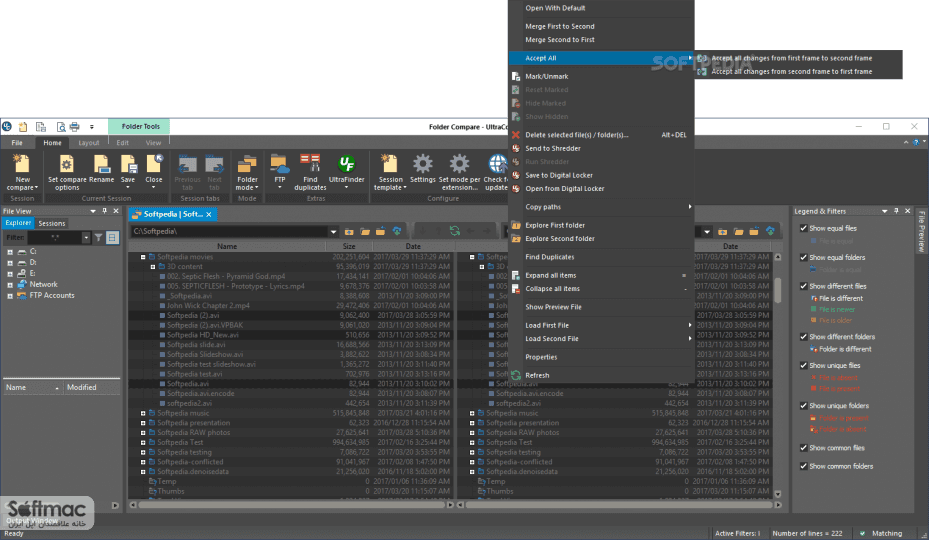Click the list view toggle icon beside filter funnel
929x540 pixels.
(x=112, y=238)
